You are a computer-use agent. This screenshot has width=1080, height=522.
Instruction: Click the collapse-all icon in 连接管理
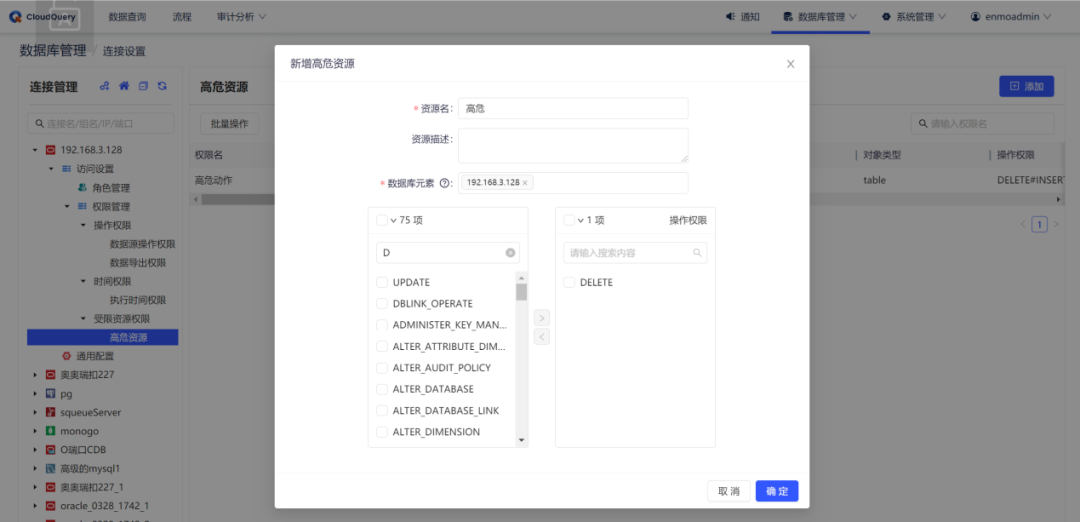(x=143, y=86)
